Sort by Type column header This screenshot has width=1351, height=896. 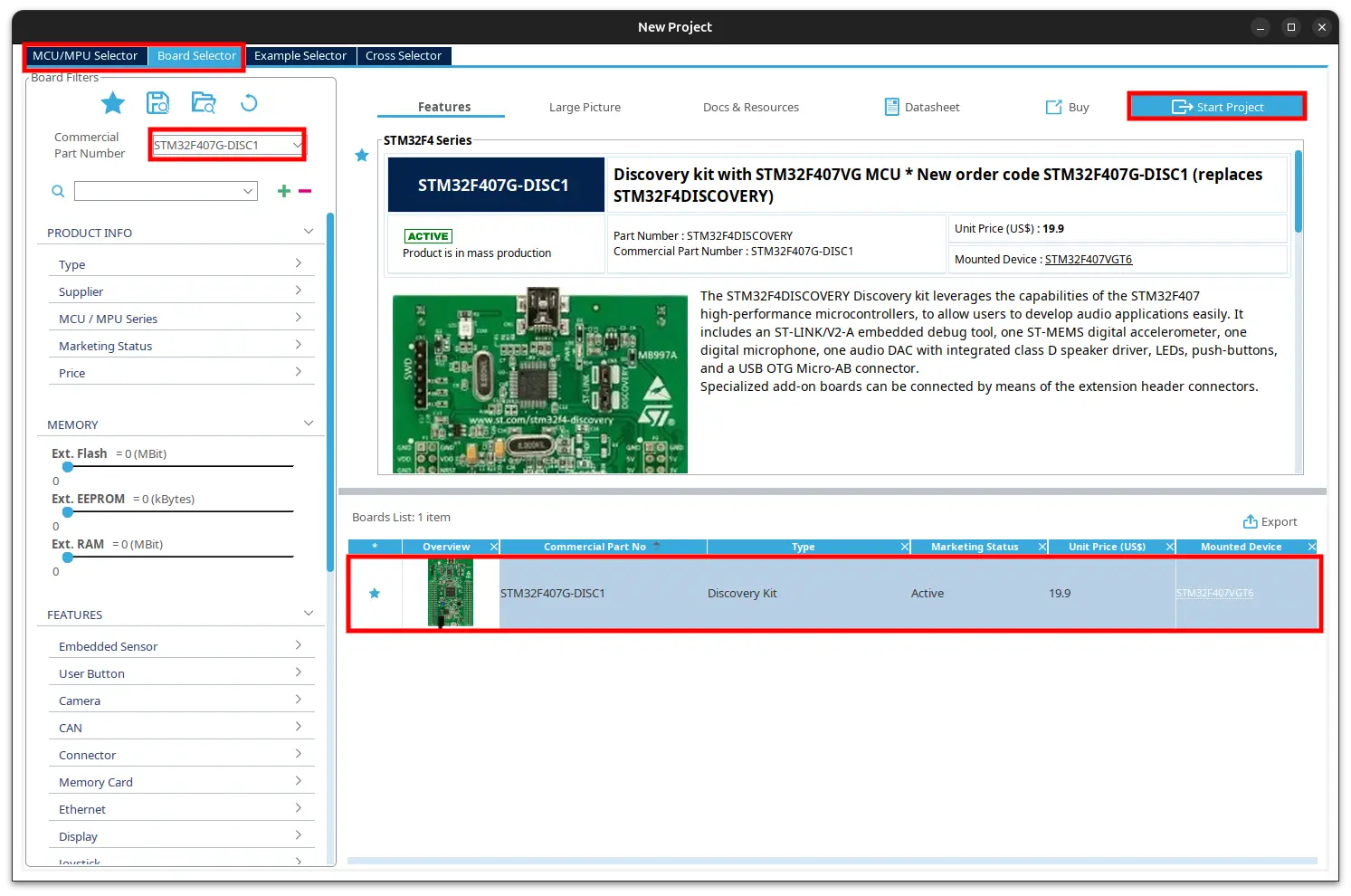(803, 547)
